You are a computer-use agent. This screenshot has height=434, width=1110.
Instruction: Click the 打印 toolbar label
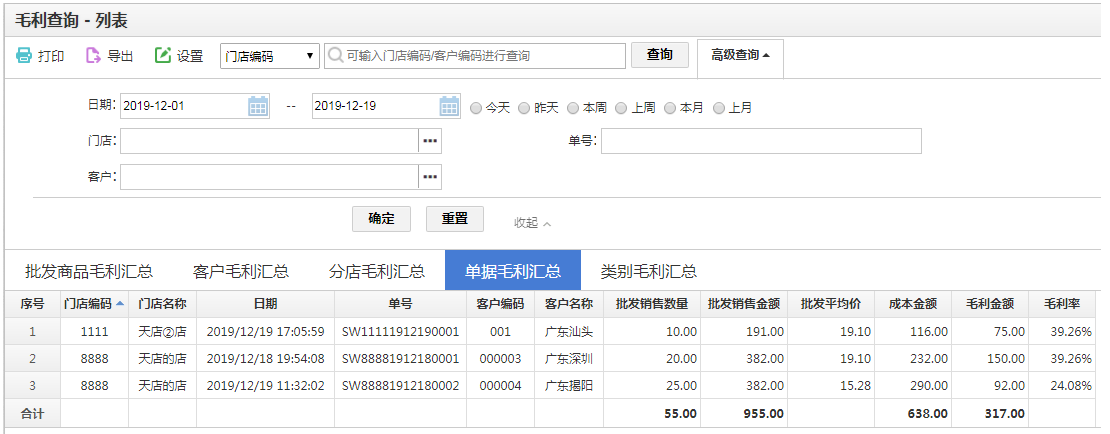click(x=51, y=56)
